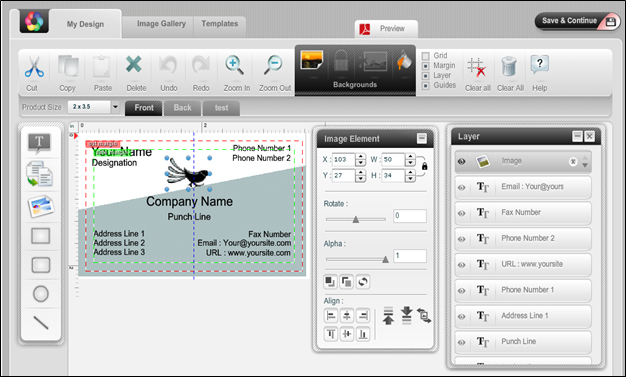Click the Zoom Out magnifier
626x377 pixels.
click(273, 65)
